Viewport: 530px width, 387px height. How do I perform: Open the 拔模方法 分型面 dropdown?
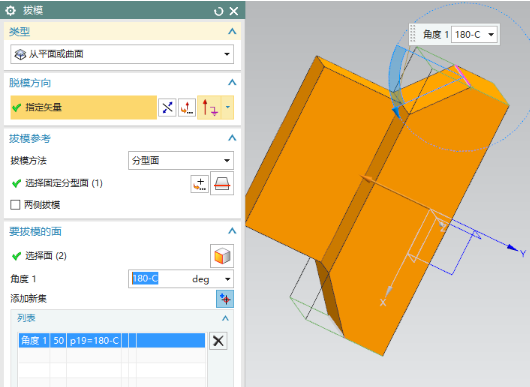tap(181, 161)
